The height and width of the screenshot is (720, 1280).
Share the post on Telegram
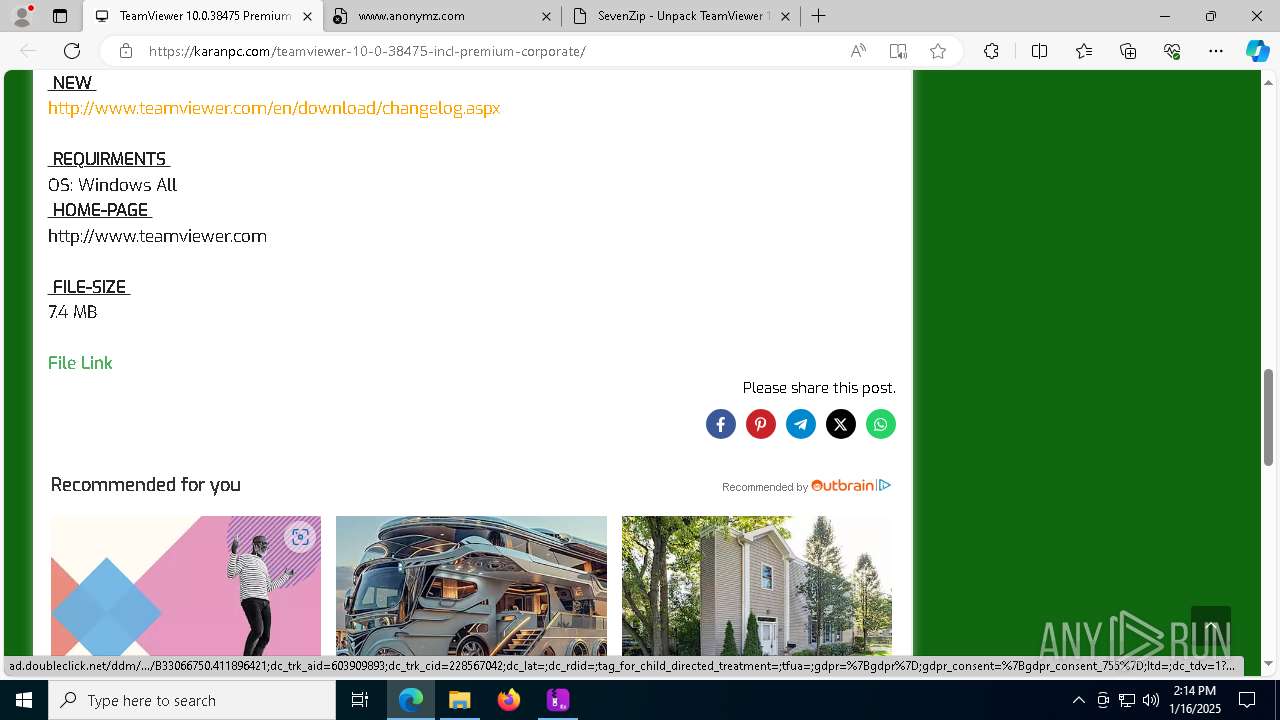click(x=801, y=424)
